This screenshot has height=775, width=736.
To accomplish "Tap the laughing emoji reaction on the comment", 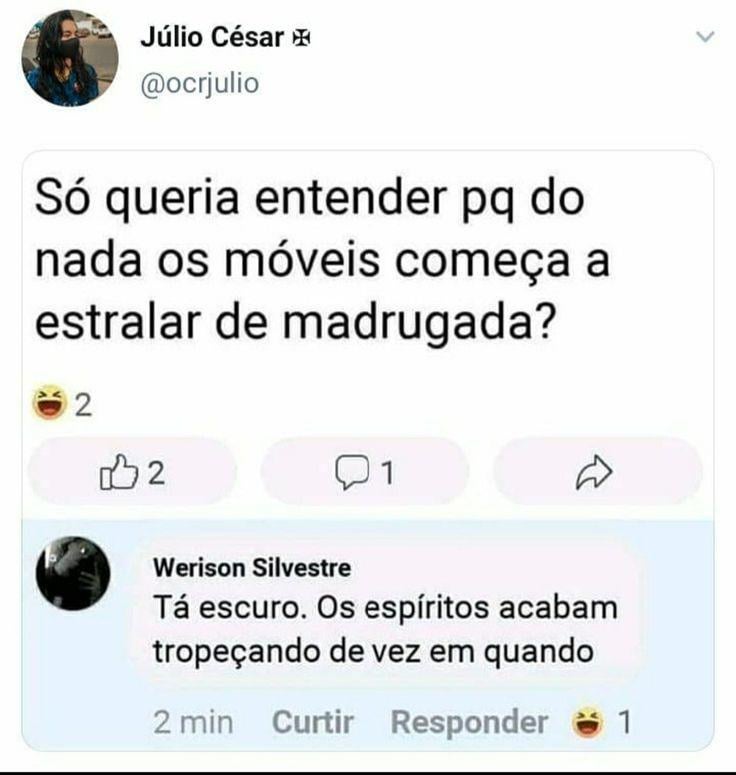I will click(x=588, y=723).
